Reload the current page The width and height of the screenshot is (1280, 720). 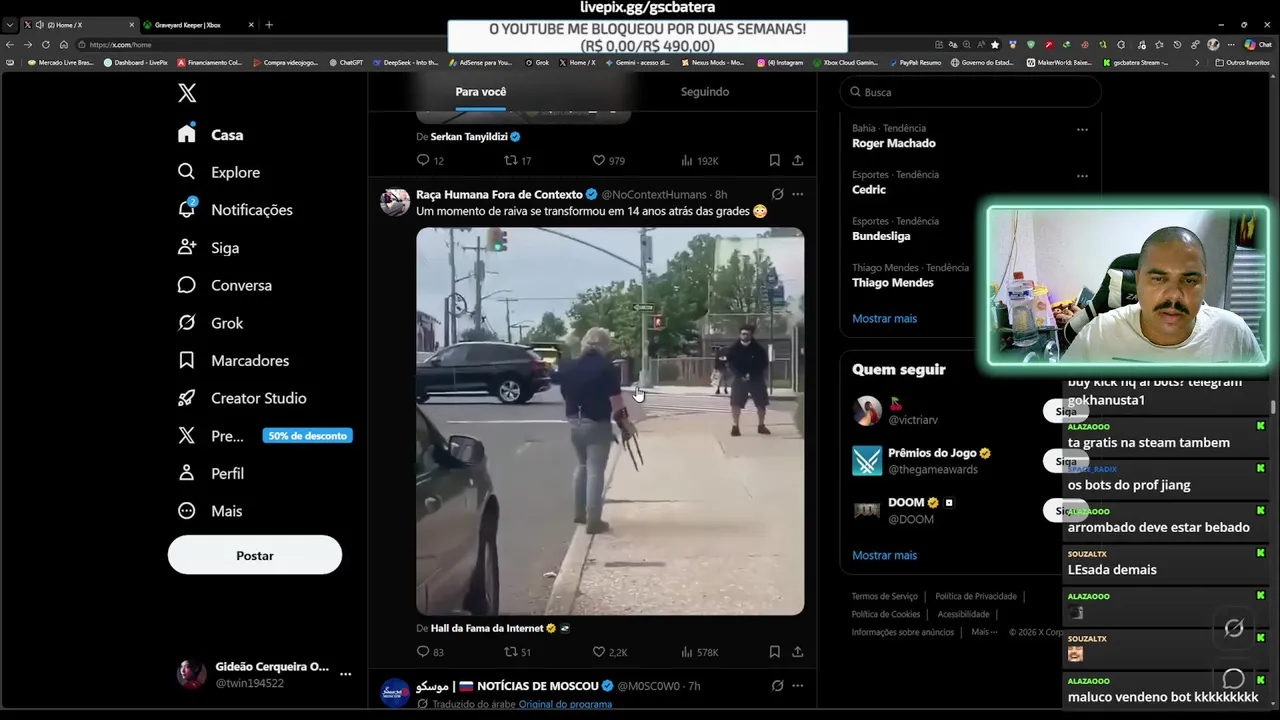tap(46, 44)
